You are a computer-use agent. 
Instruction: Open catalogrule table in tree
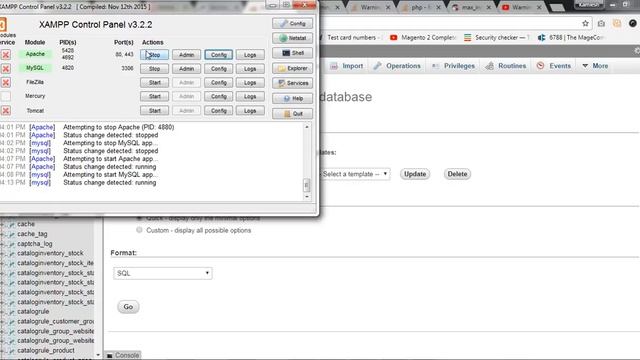tap(33, 311)
